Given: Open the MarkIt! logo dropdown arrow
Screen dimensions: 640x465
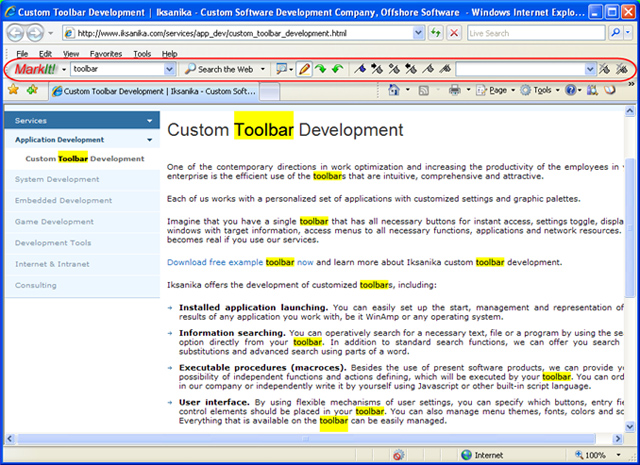Looking at the screenshot, I should point(64,69).
